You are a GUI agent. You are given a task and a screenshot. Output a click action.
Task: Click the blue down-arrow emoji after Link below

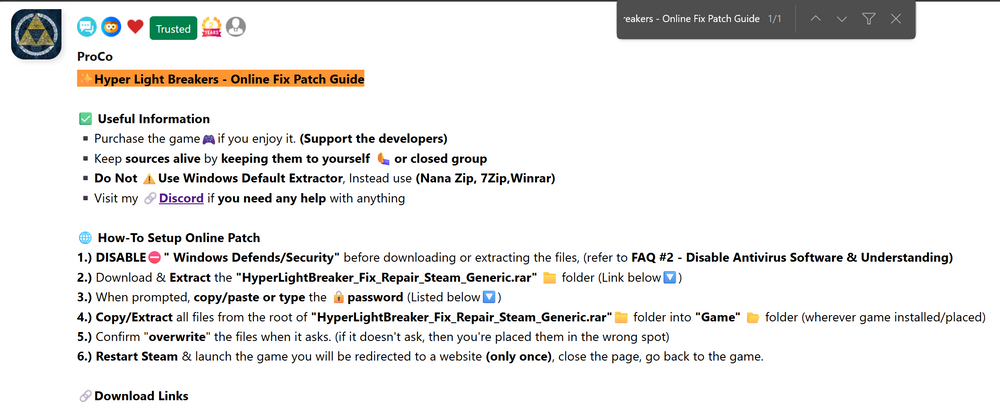(670, 278)
